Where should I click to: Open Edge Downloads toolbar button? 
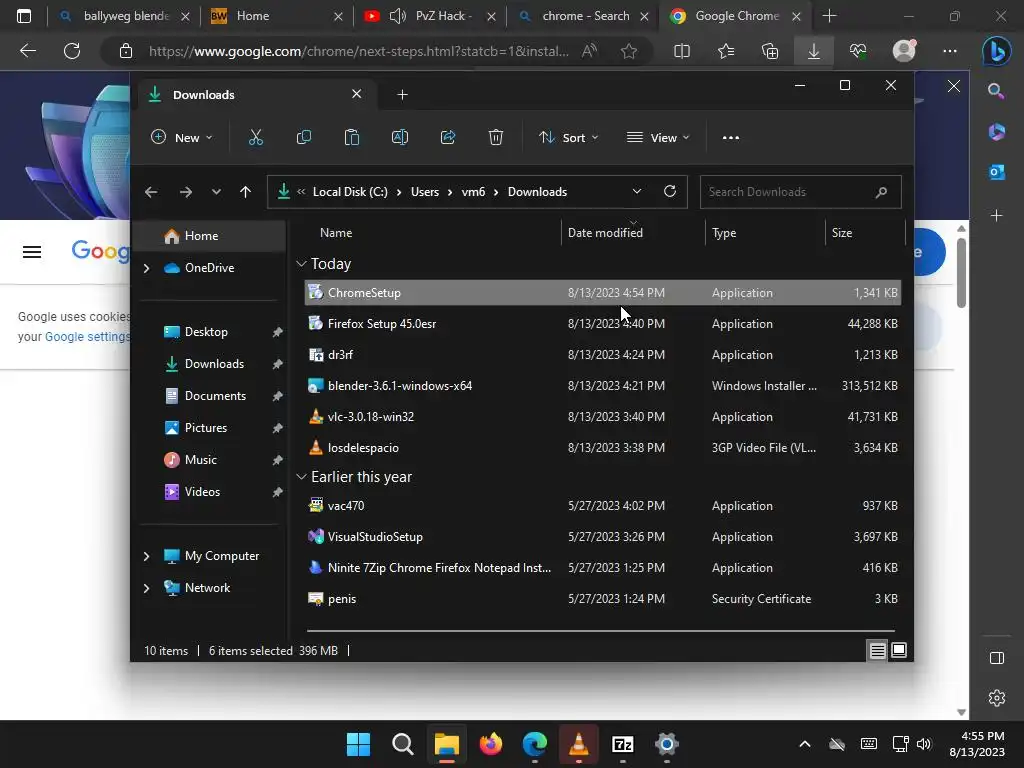click(814, 51)
